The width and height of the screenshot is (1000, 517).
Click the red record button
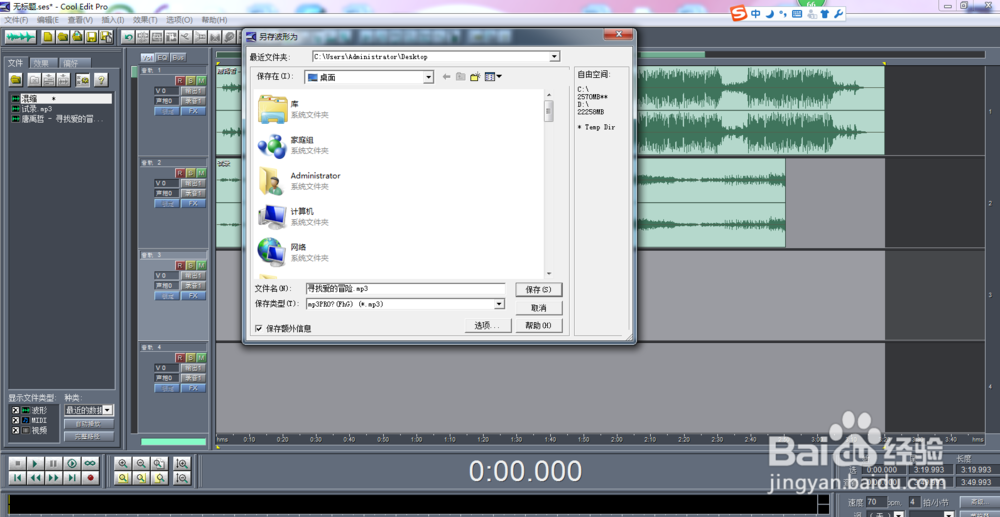pos(91,477)
